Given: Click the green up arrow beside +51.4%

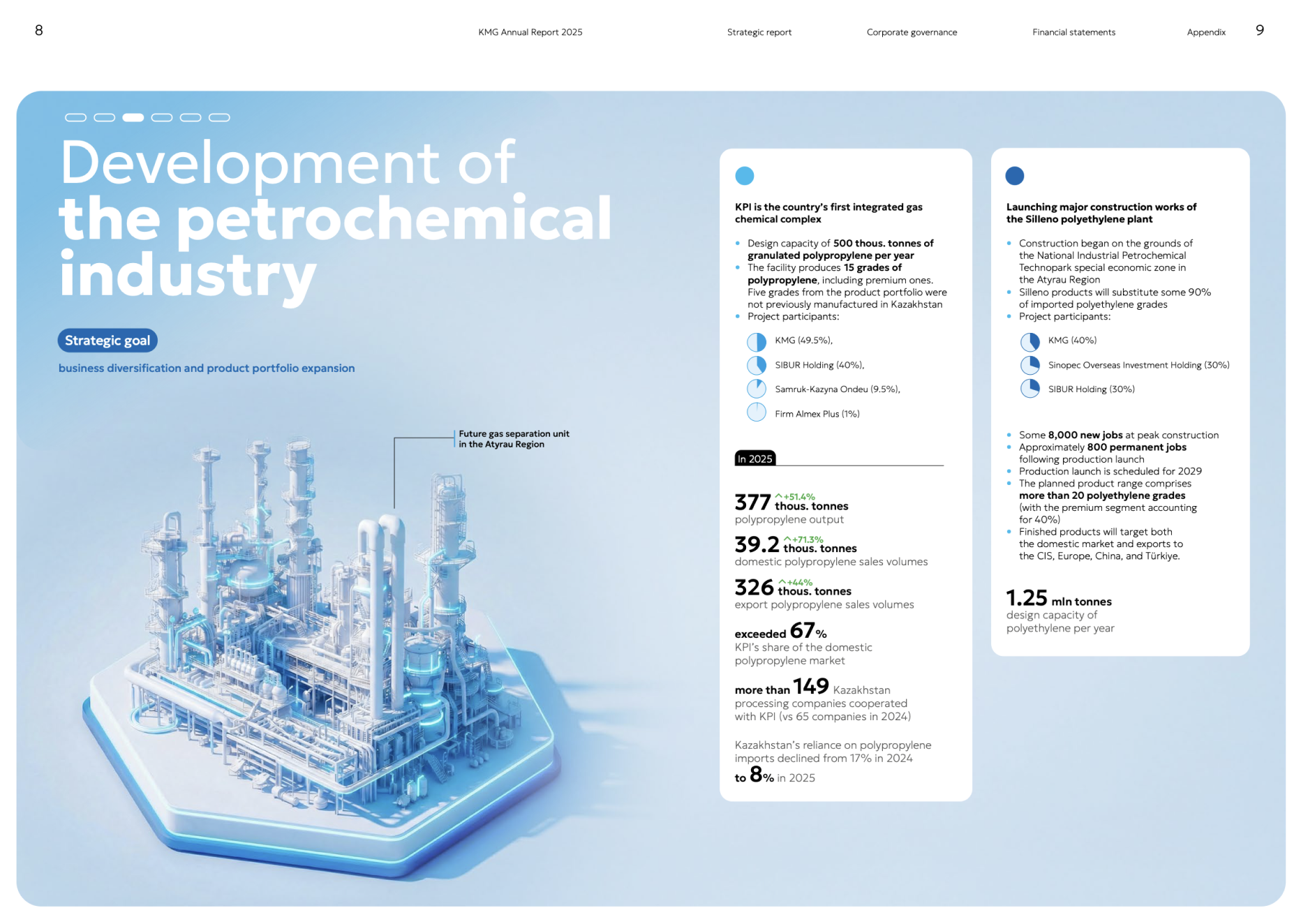Looking at the screenshot, I should [x=779, y=496].
